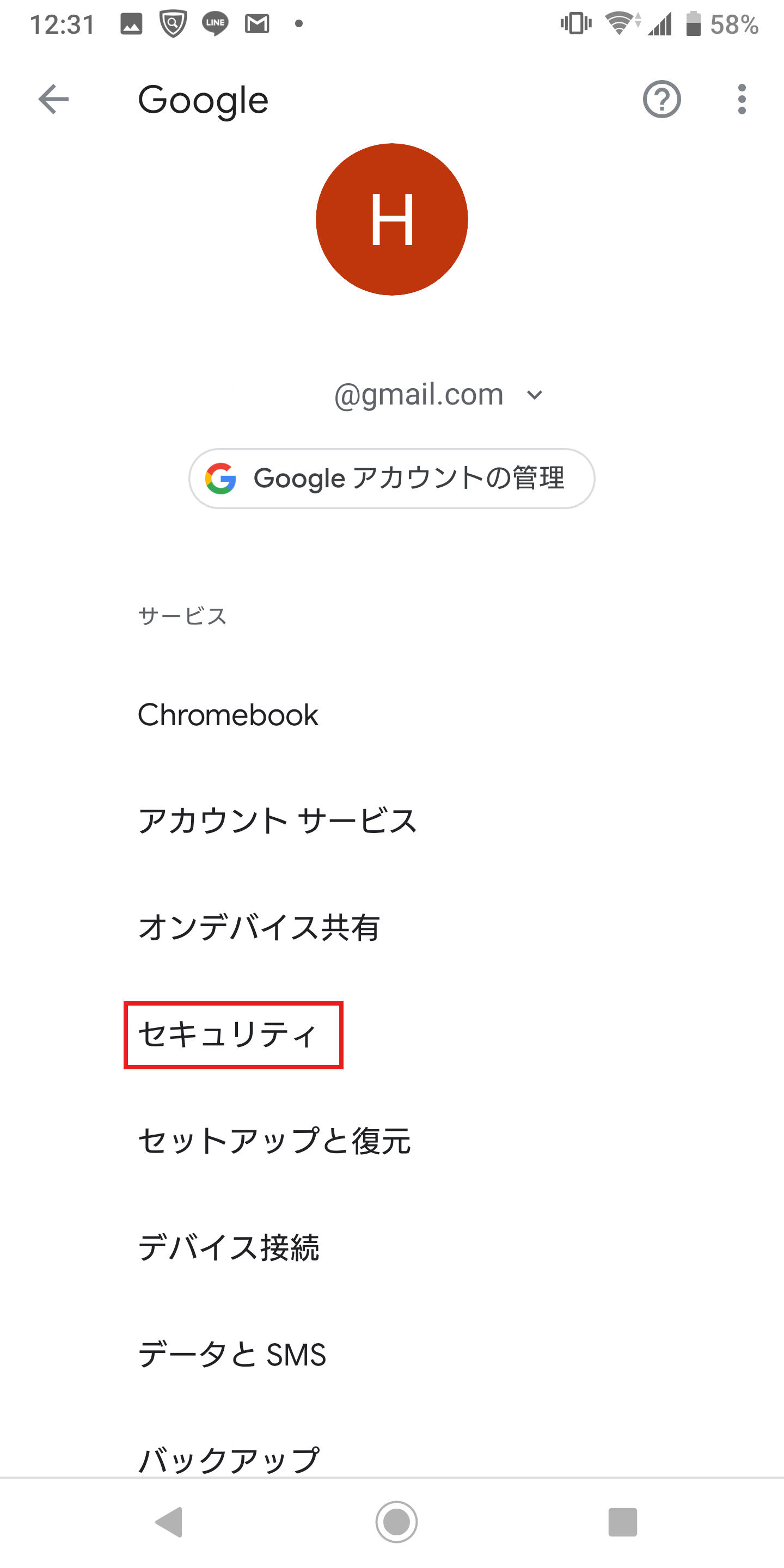Open データと SMS settings
Screen dimensions: 784x1568
(x=392, y=1355)
